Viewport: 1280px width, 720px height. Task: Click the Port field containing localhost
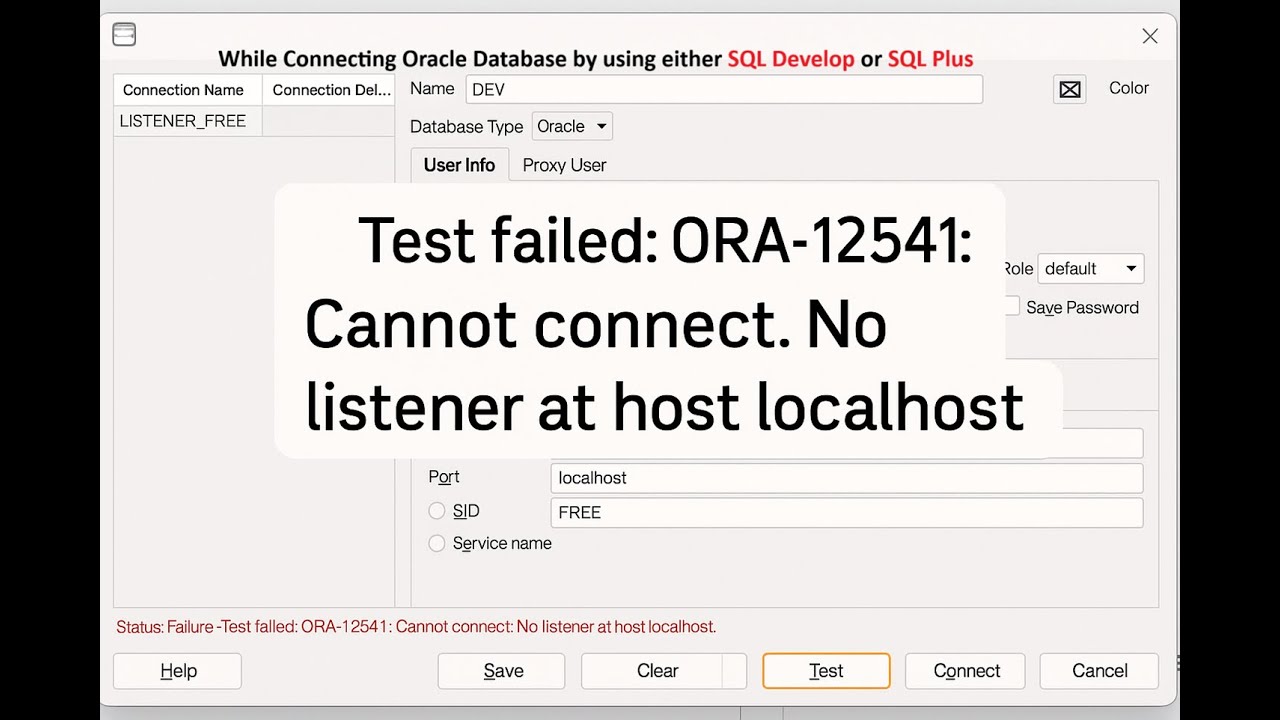coord(846,478)
